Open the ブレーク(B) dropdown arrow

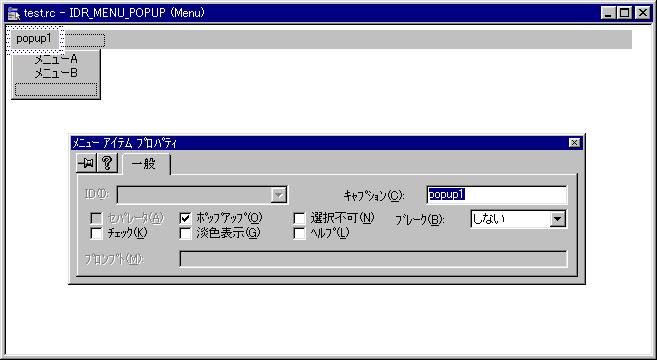pyautogui.click(x=557, y=219)
